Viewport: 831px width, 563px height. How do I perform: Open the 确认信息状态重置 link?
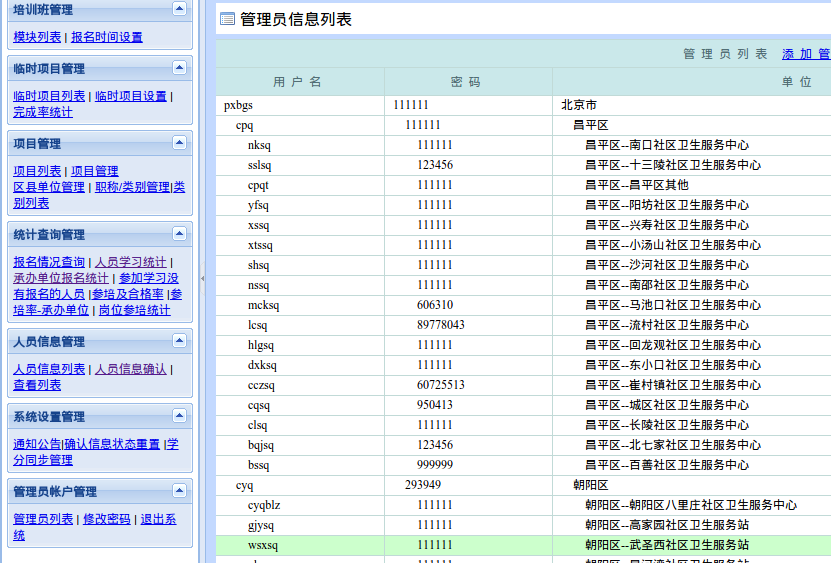click(x=112, y=444)
